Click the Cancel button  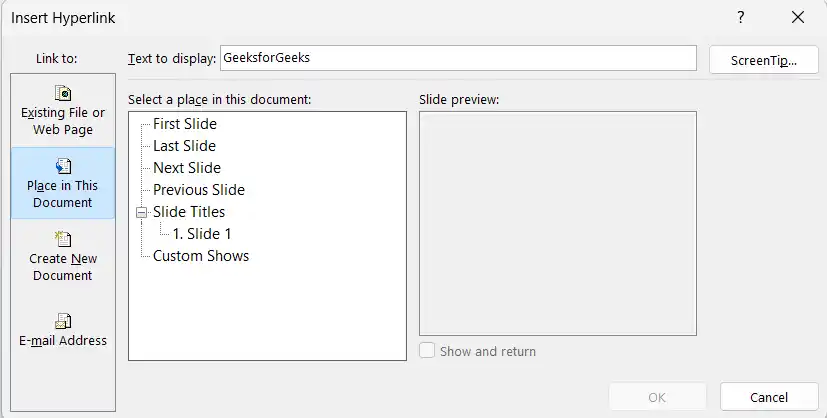tap(769, 397)
